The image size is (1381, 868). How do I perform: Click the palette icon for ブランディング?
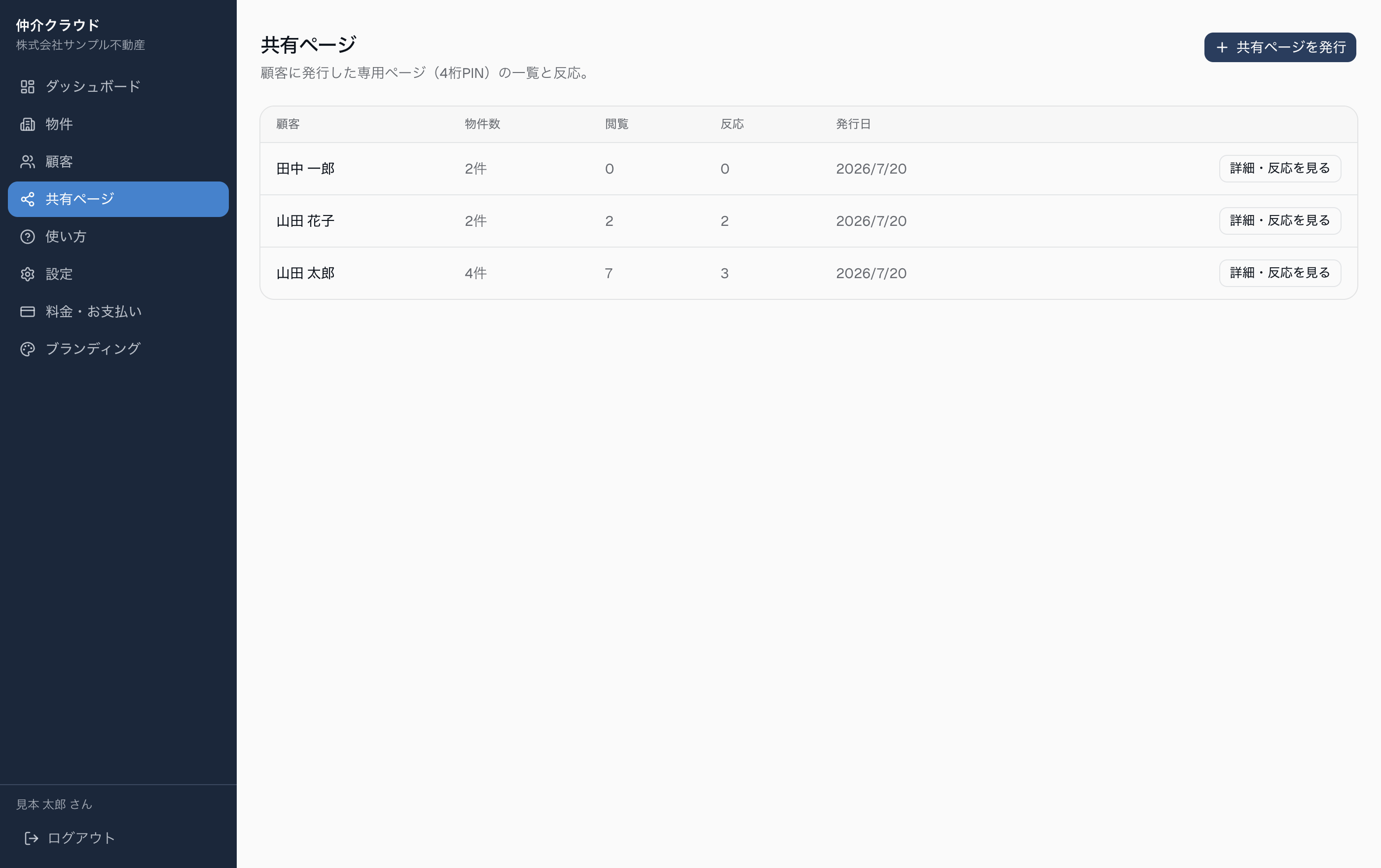[28, 349]
